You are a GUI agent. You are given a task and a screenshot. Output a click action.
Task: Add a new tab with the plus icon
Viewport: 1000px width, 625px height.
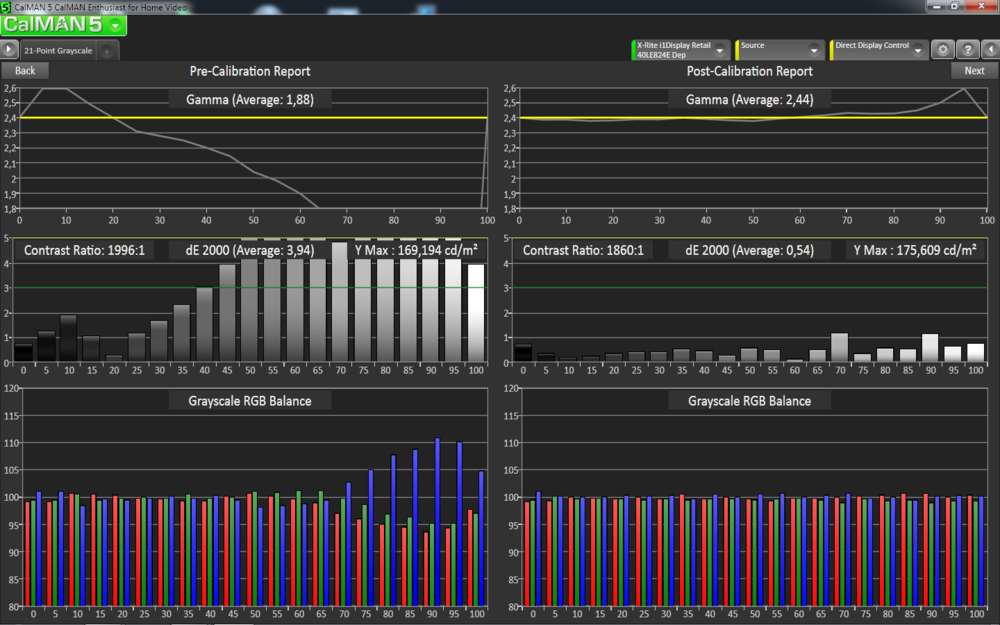[107, 50]
